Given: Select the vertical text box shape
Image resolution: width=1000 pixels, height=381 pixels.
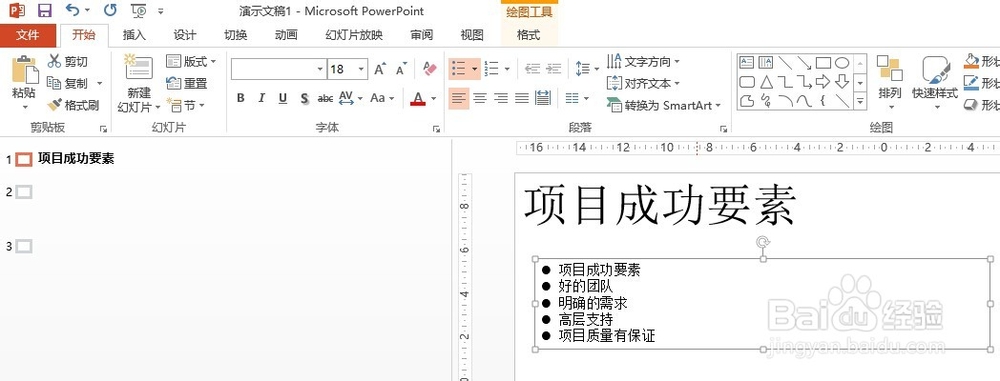Looking at the screenshot, I should (x=766, y=63).
